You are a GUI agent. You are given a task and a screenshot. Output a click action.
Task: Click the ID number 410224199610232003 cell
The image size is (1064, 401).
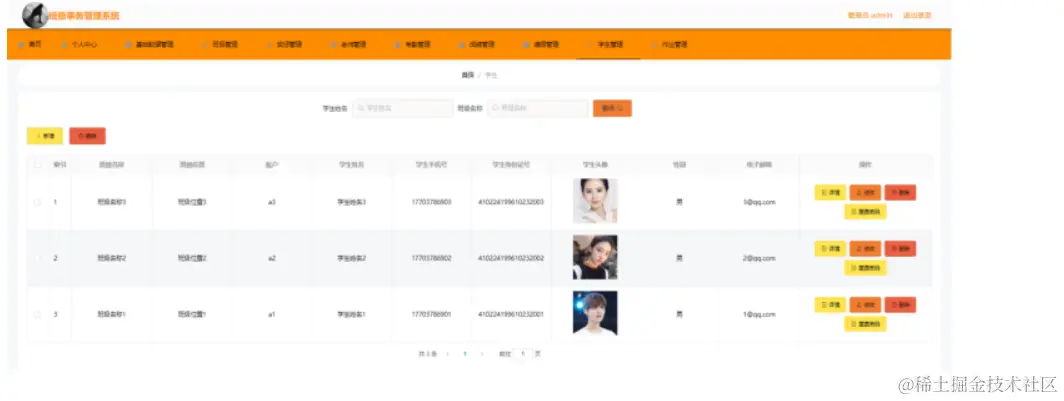(511, 202)
